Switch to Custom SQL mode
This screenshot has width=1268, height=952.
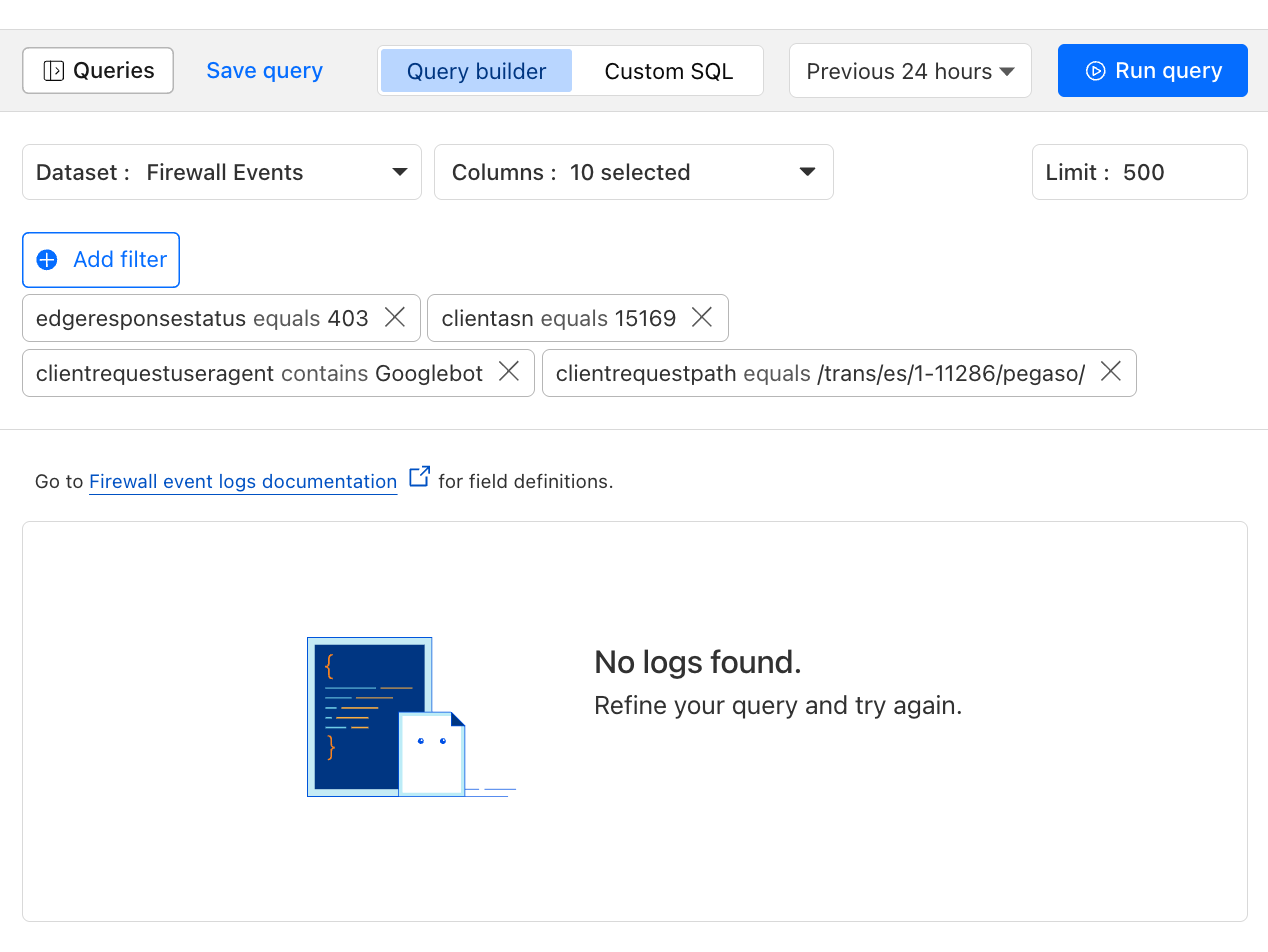click(668, 71)
